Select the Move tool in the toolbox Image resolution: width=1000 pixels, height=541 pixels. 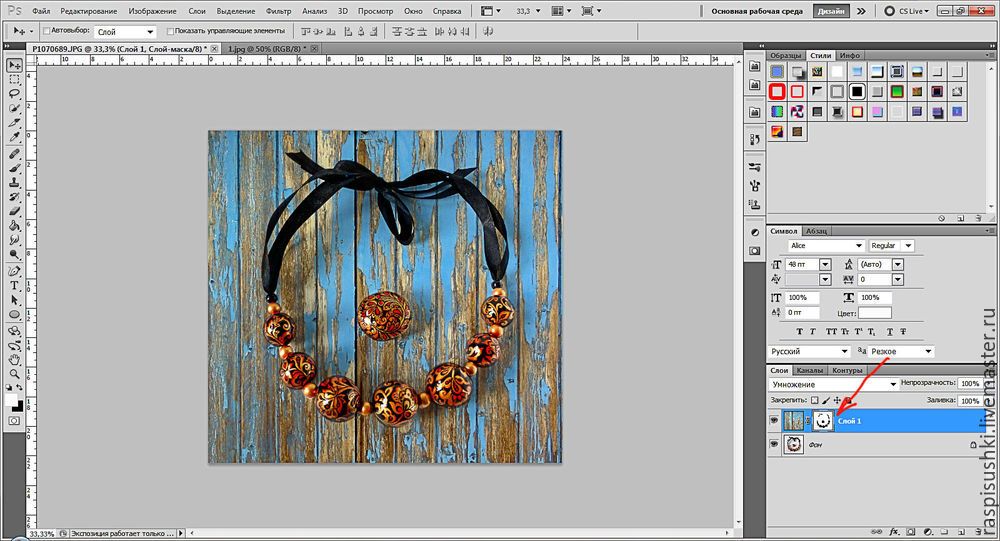[15, 64]
